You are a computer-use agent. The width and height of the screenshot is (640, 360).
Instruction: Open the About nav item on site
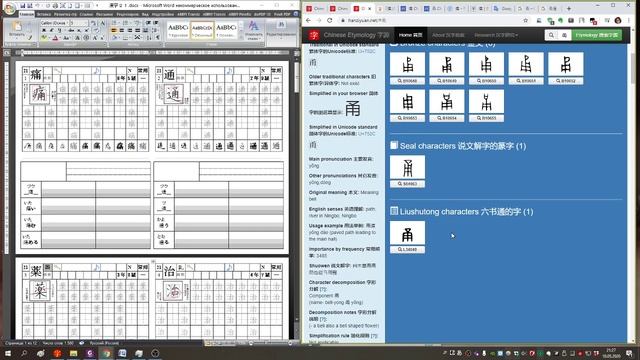coord(448,35)
